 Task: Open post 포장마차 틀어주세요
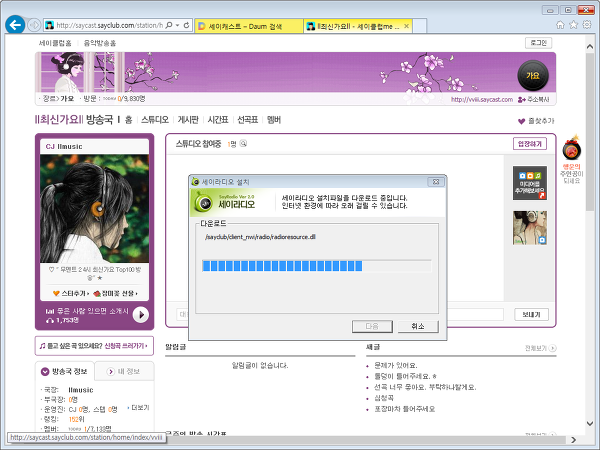coord(404,409)
